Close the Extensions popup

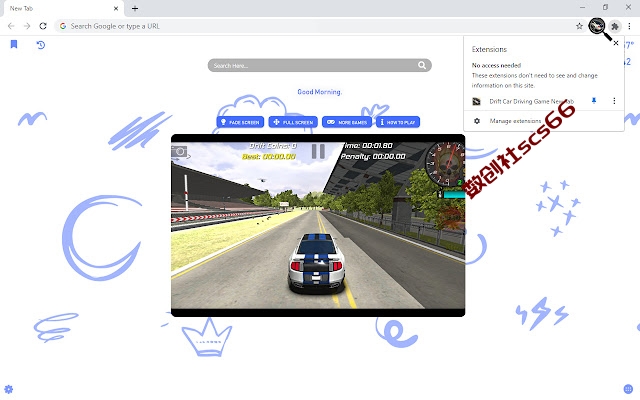(616, 43)
